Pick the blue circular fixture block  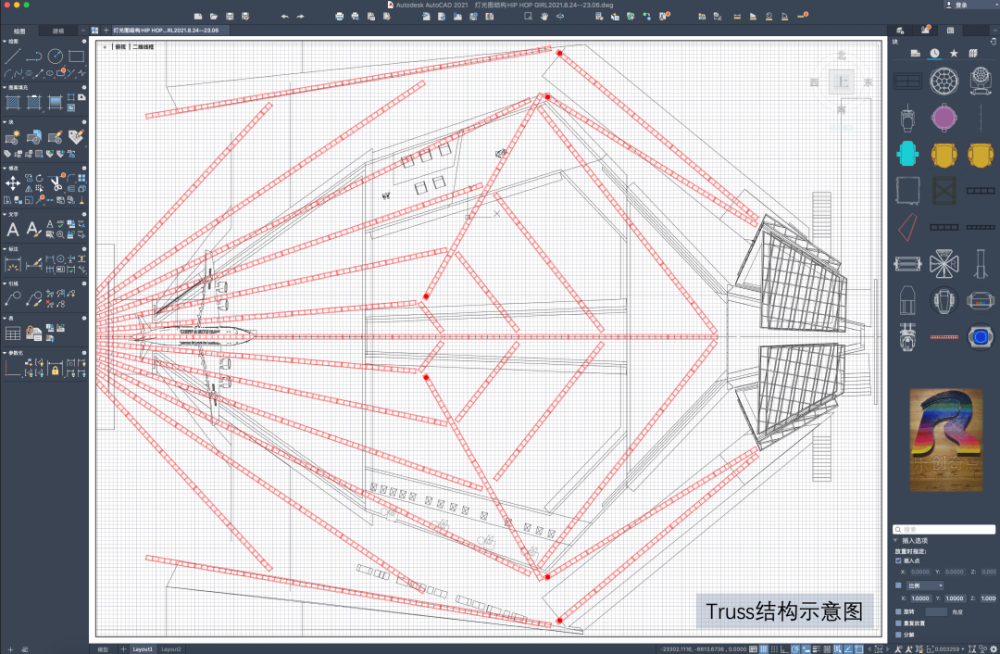(980, 336)
